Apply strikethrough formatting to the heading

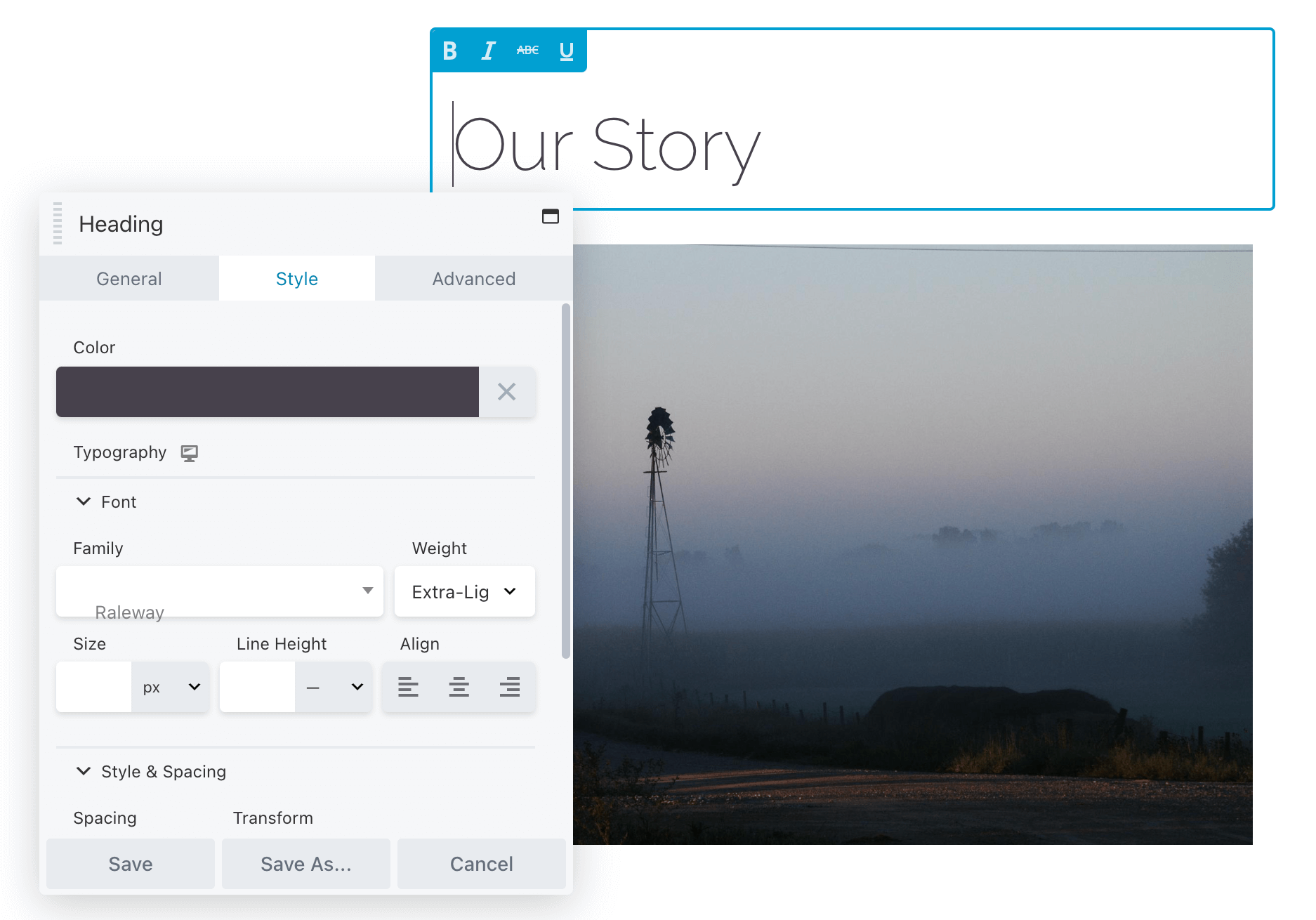[527, 51]
